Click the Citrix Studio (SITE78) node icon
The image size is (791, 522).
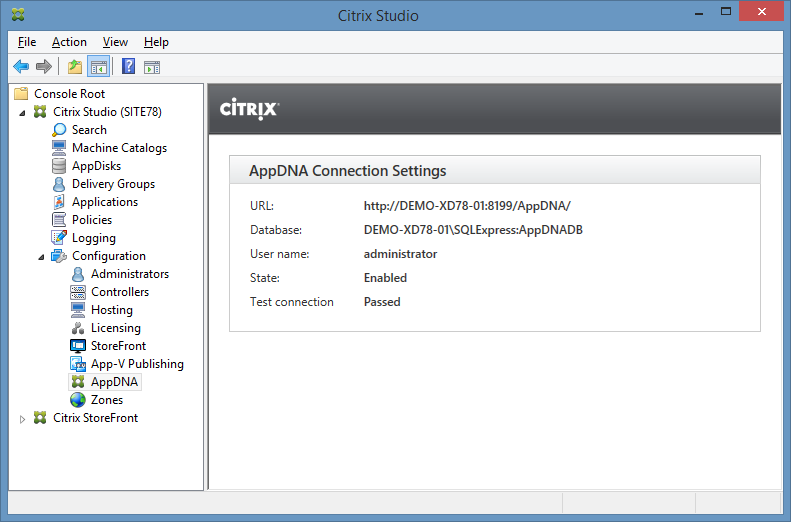[40, 111]
